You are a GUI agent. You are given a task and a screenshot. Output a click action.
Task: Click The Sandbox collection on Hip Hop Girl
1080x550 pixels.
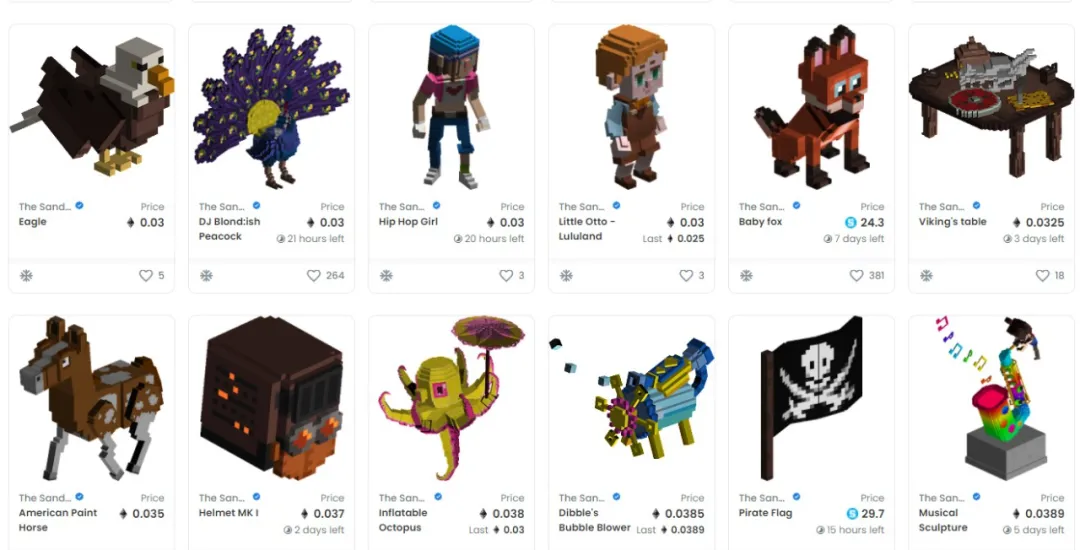pos(402,206)
